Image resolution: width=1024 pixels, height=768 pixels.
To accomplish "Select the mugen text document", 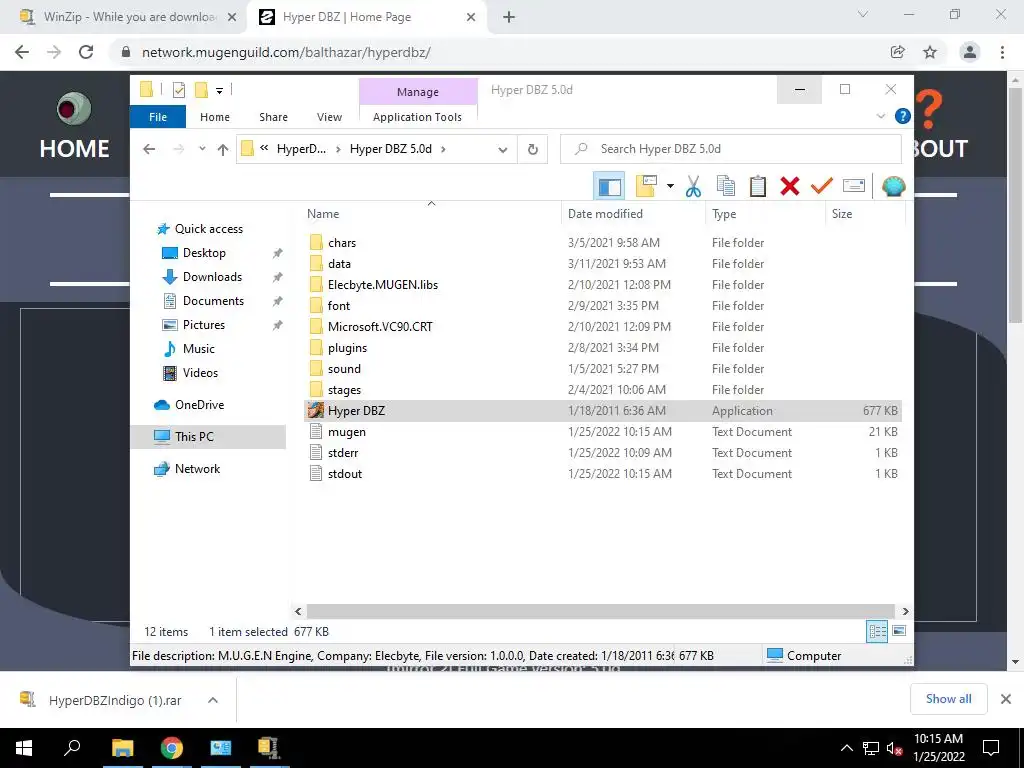I will 346,432.
